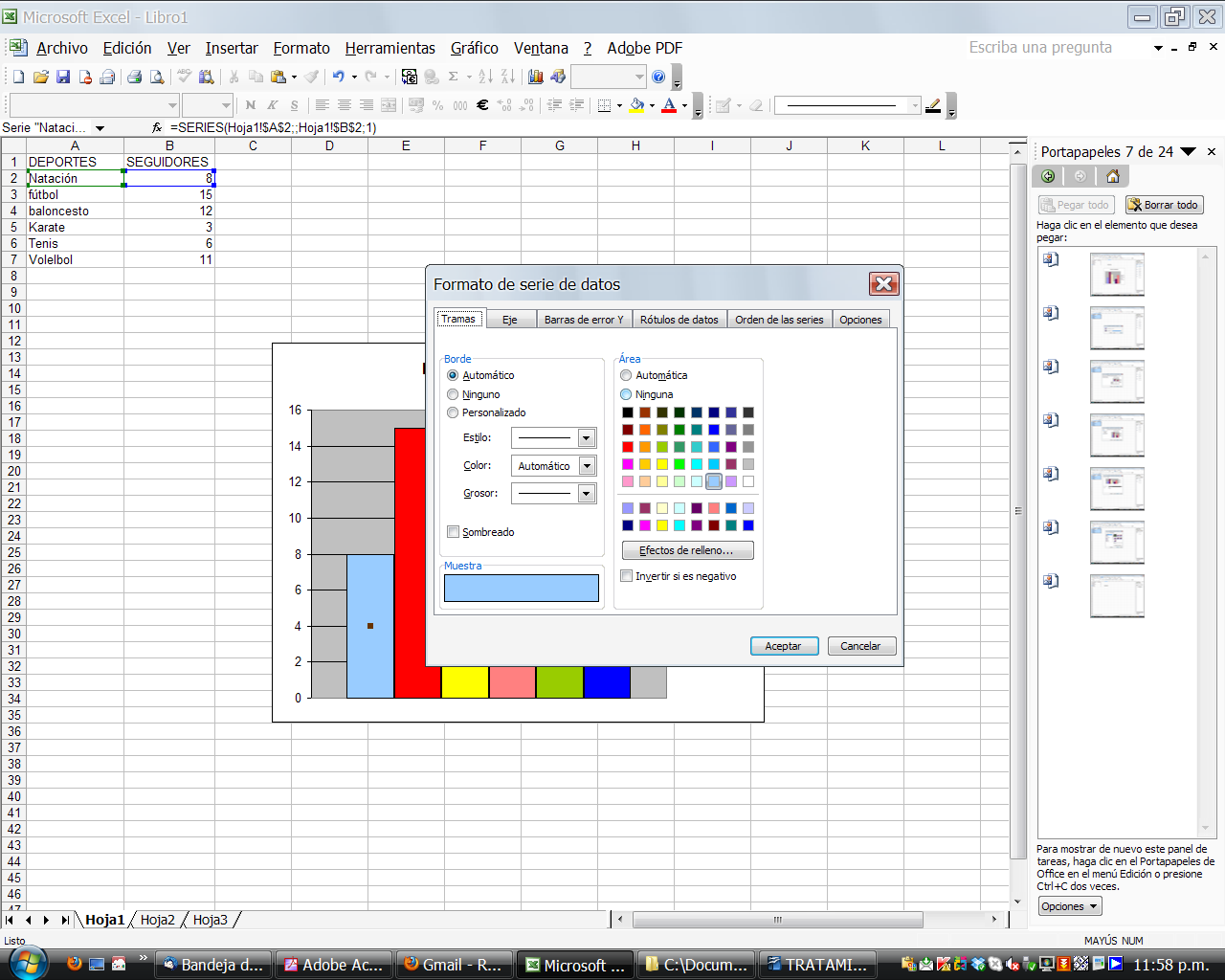The width and height of the screenshot is (1225, 980).
Task: Open the Name Box dropdown arrow
Action: tap(100, 127)
